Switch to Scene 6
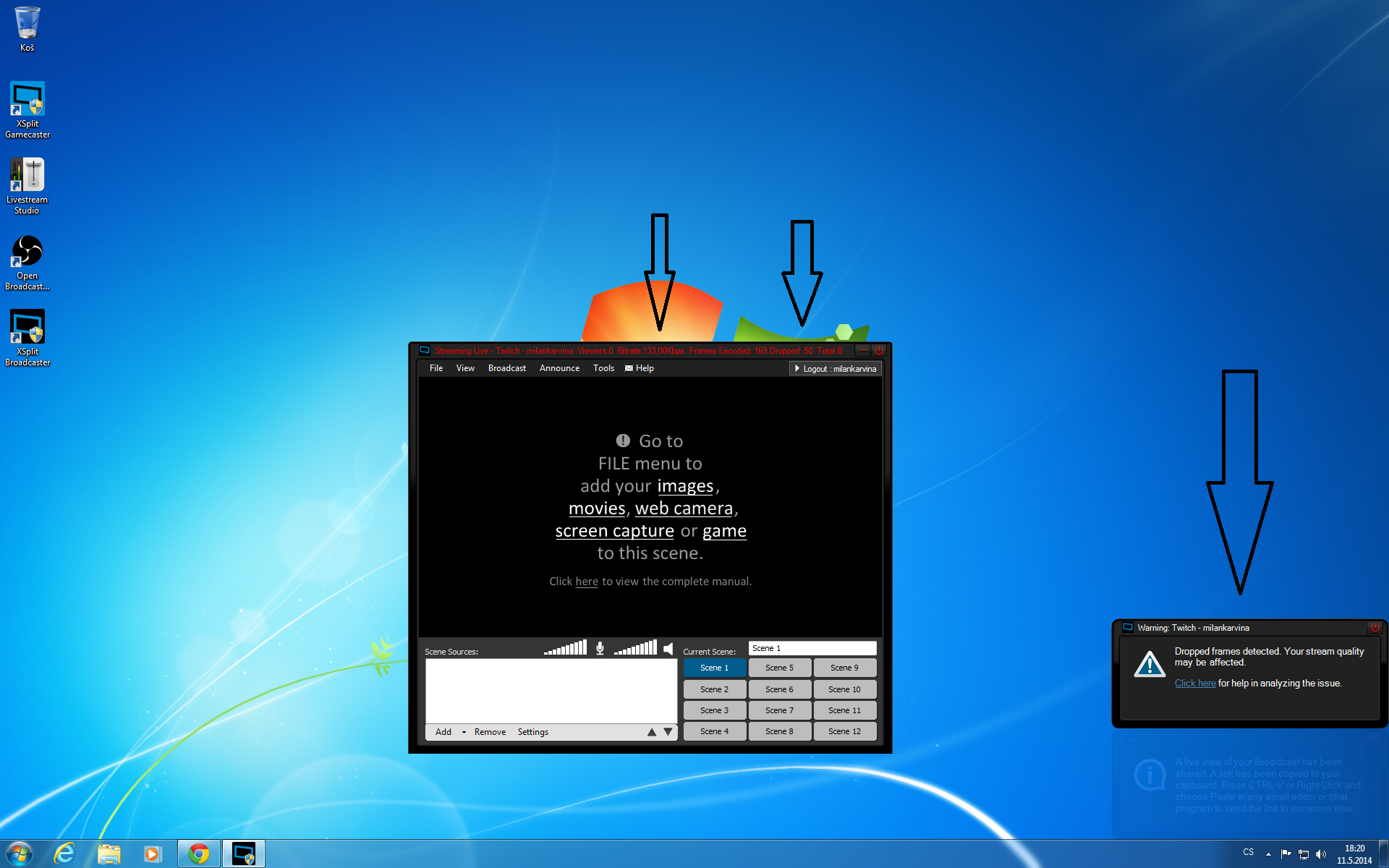 click(x=779, y=689)
